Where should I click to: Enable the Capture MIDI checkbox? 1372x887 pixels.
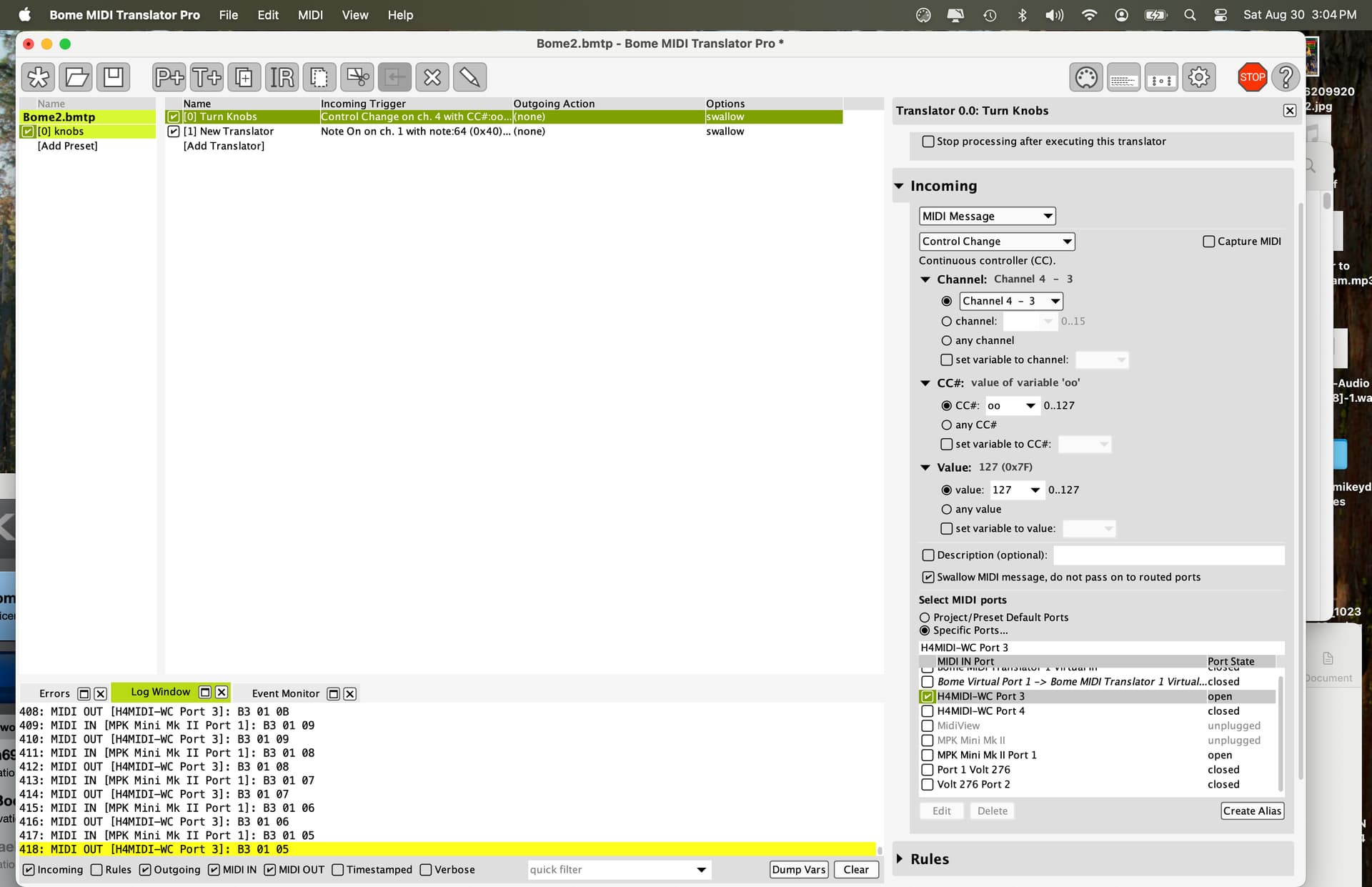1209,242
